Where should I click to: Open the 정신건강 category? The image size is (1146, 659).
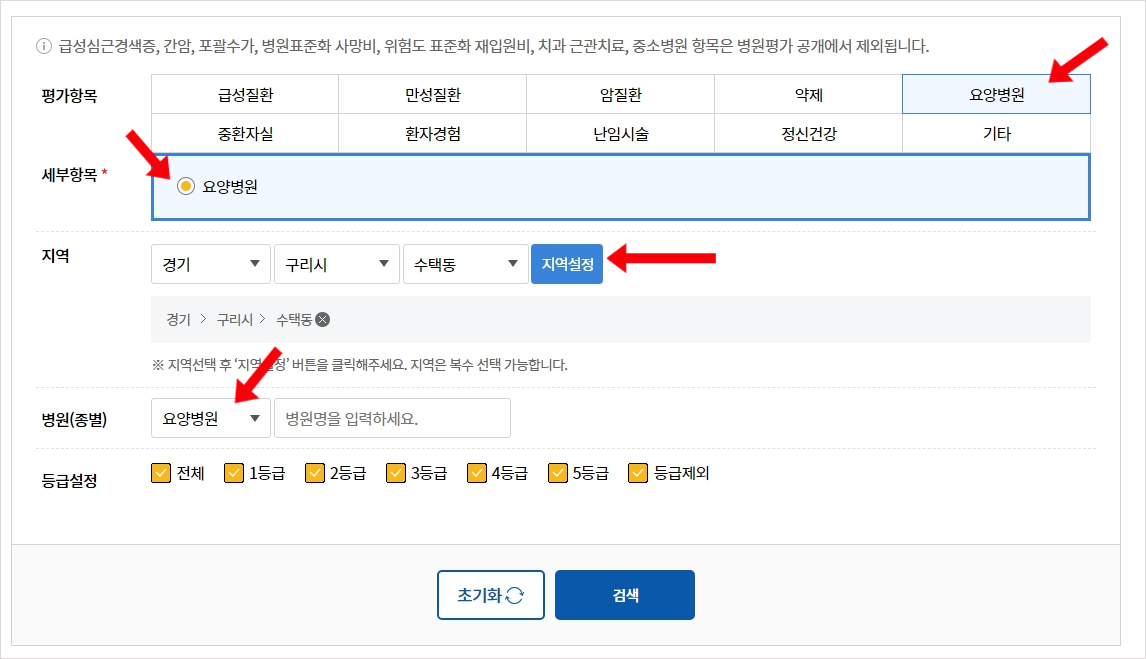coord(808,131)
